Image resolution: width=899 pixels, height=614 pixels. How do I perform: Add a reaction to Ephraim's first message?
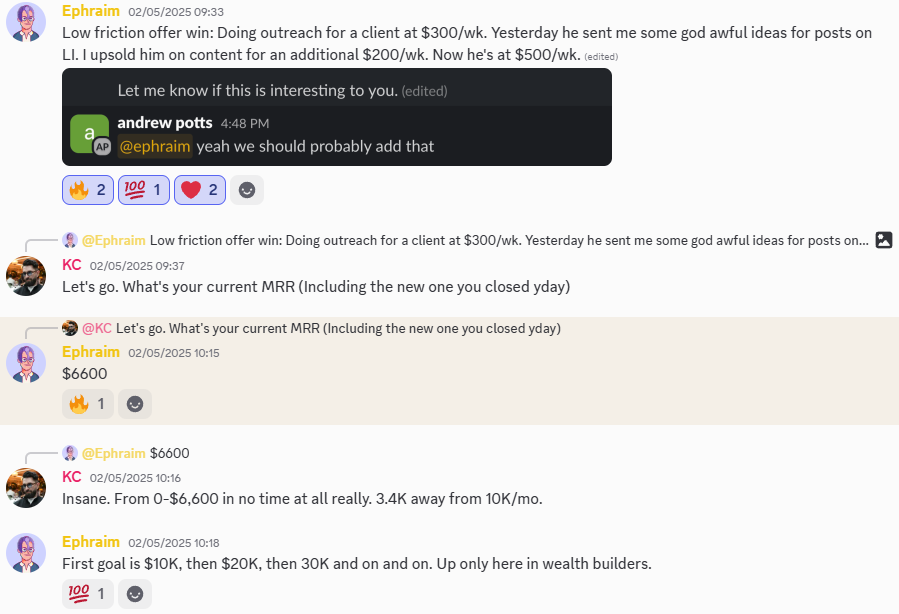pyautogui.click(x=247, y=190)
